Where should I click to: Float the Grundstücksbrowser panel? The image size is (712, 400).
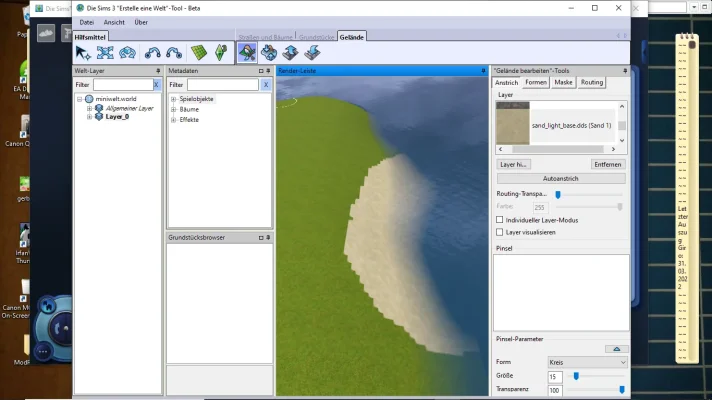[x=261, y=237]
